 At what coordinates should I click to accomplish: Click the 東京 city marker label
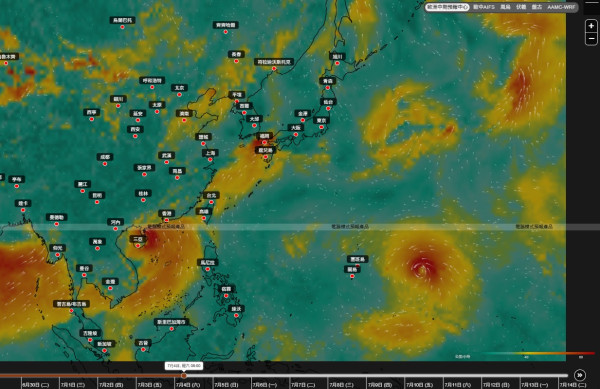pos(321,120)
